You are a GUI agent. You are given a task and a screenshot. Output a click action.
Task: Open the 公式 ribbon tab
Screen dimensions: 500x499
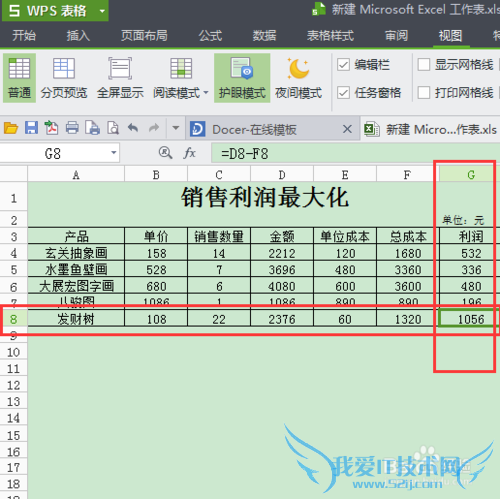point(210,35)
